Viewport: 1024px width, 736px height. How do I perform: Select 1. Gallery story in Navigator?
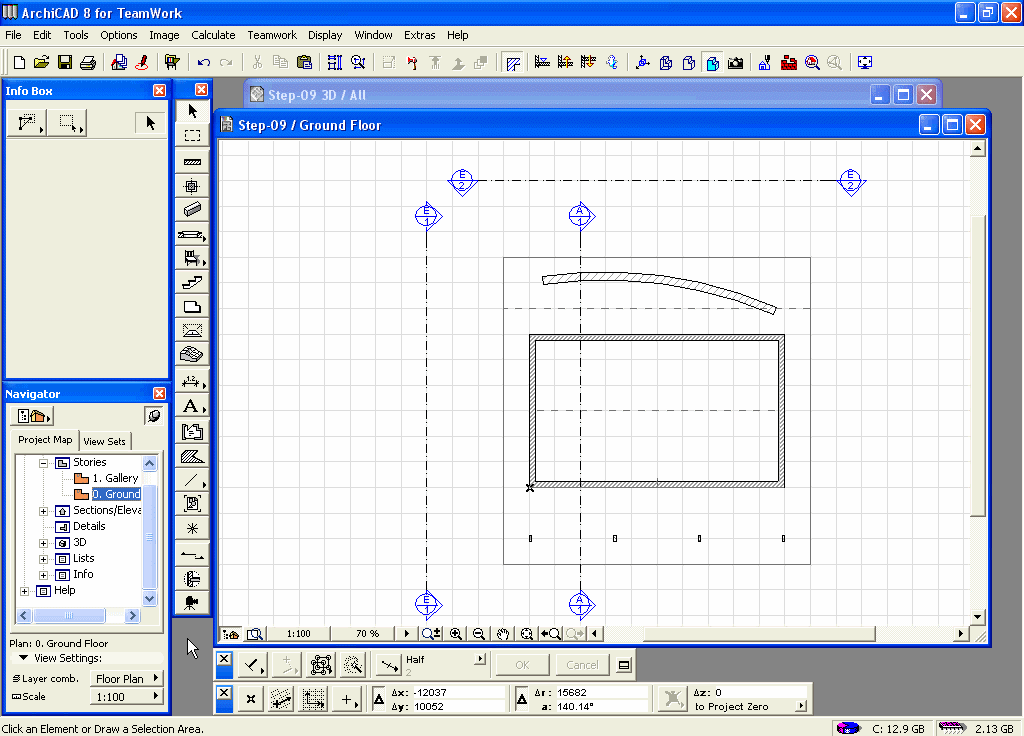[x=115, y=478]
